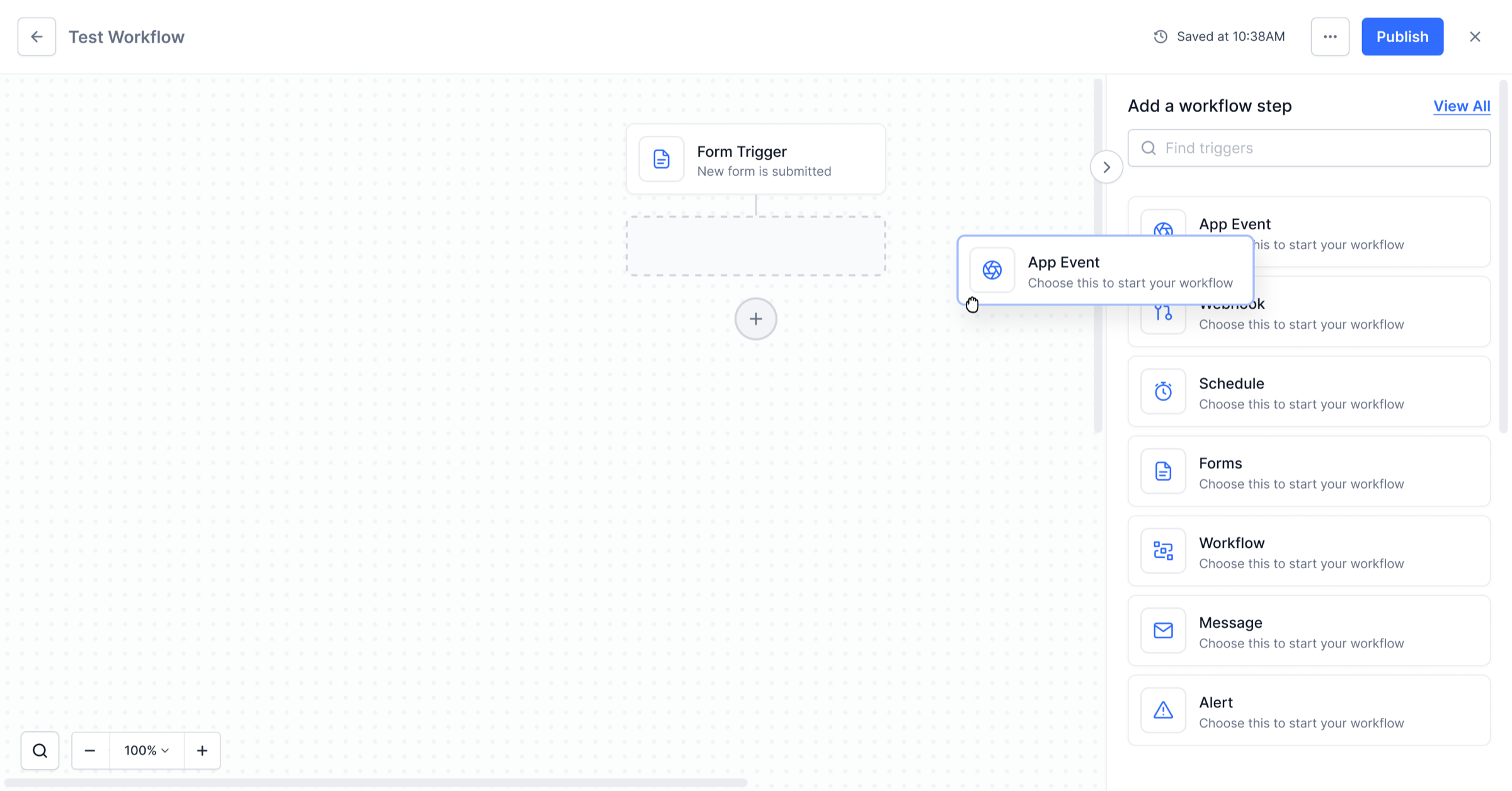Add a step with the plus circle
Image resolution: width=1512 pixels, height=791 pixels.
[756, 319]
